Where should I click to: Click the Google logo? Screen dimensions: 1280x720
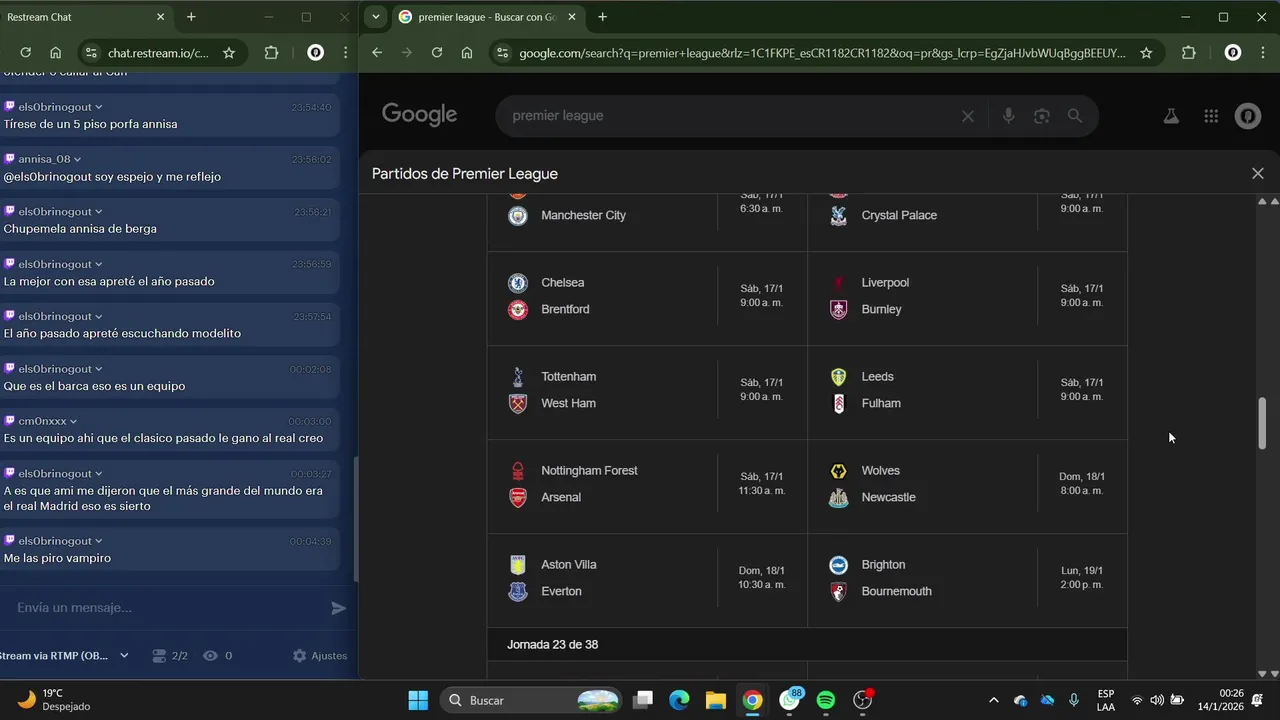point(419,115)
